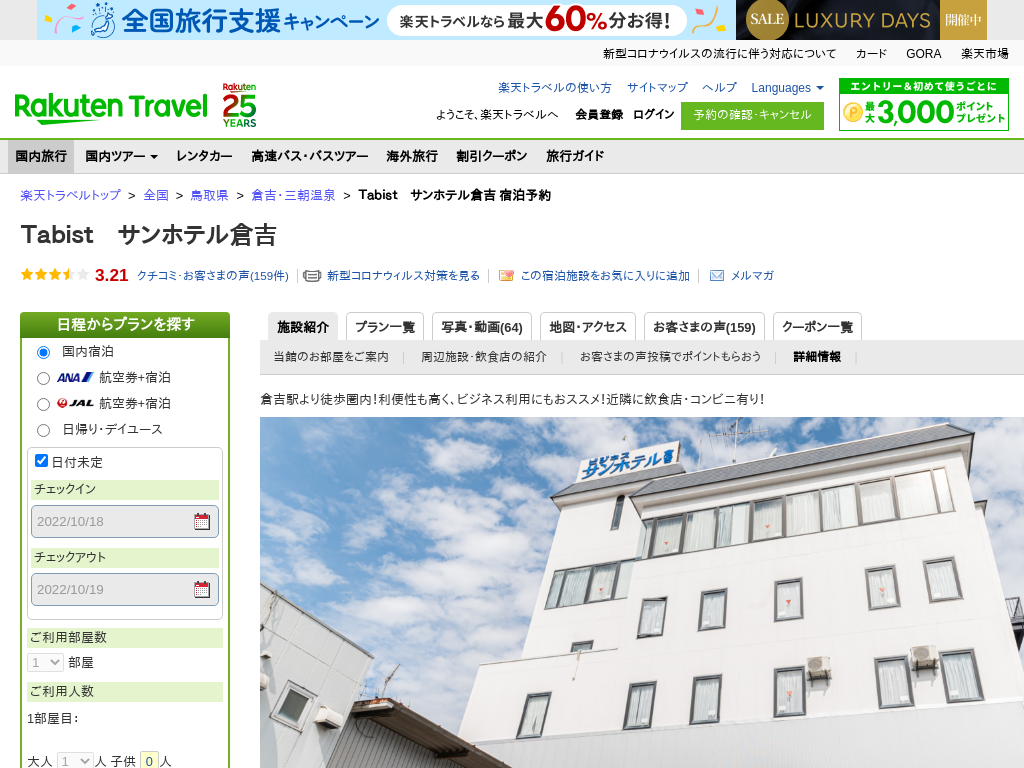Select the ANA 航空券+宿泊 radio button

44,378
